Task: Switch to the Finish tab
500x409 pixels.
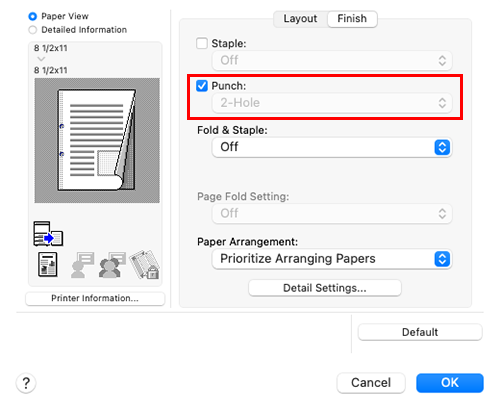Action: tap(352, 19)
